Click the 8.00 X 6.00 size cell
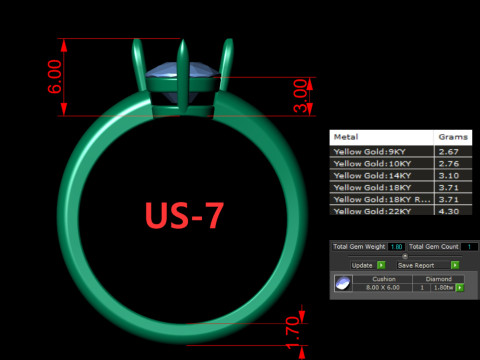This screenshot has width=480, height=360. [x=383, y=287]
